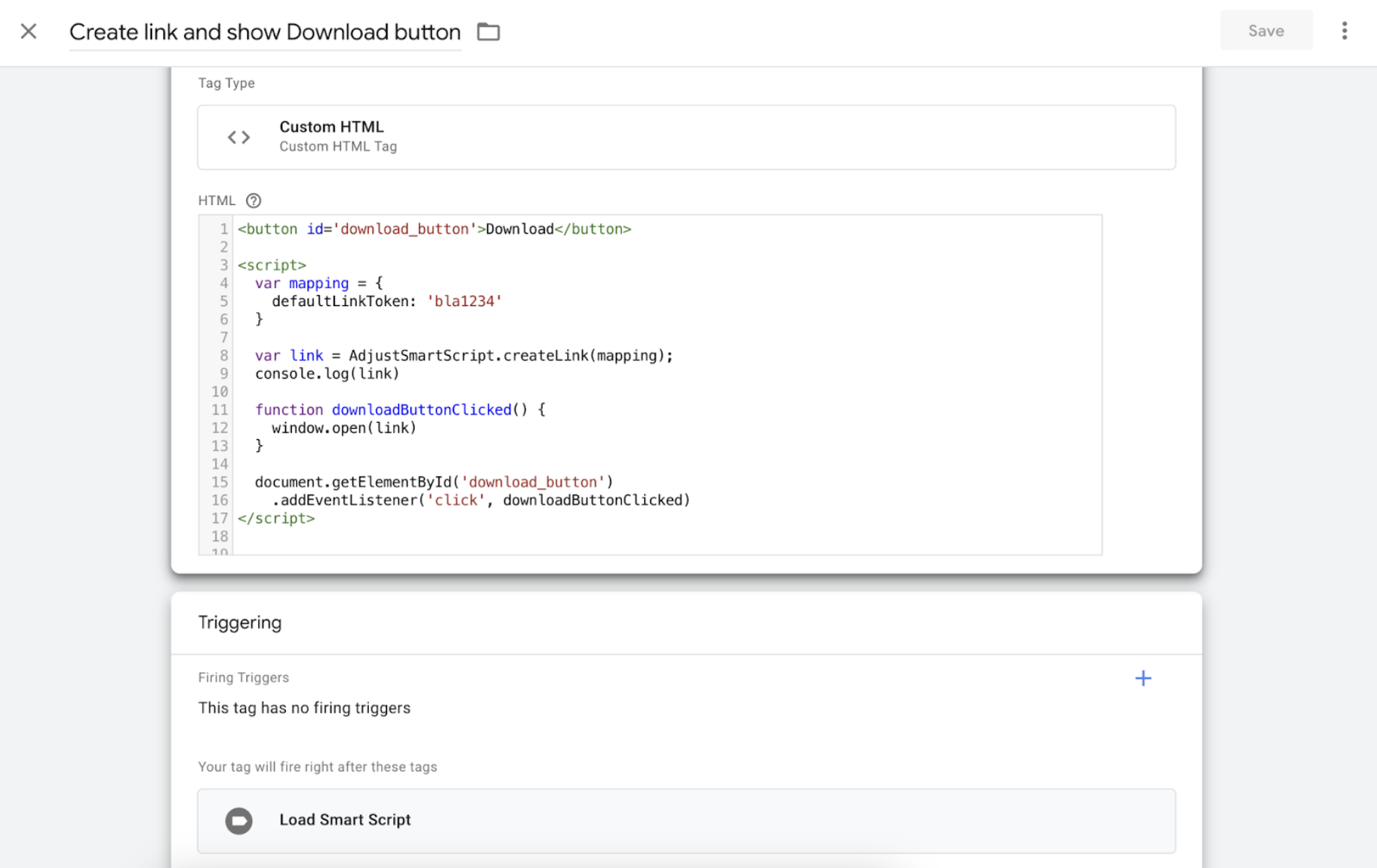Screen dimensions: 1377x868
Task: Add a firing trigger with the plus icon
Action: point(1143,678)
